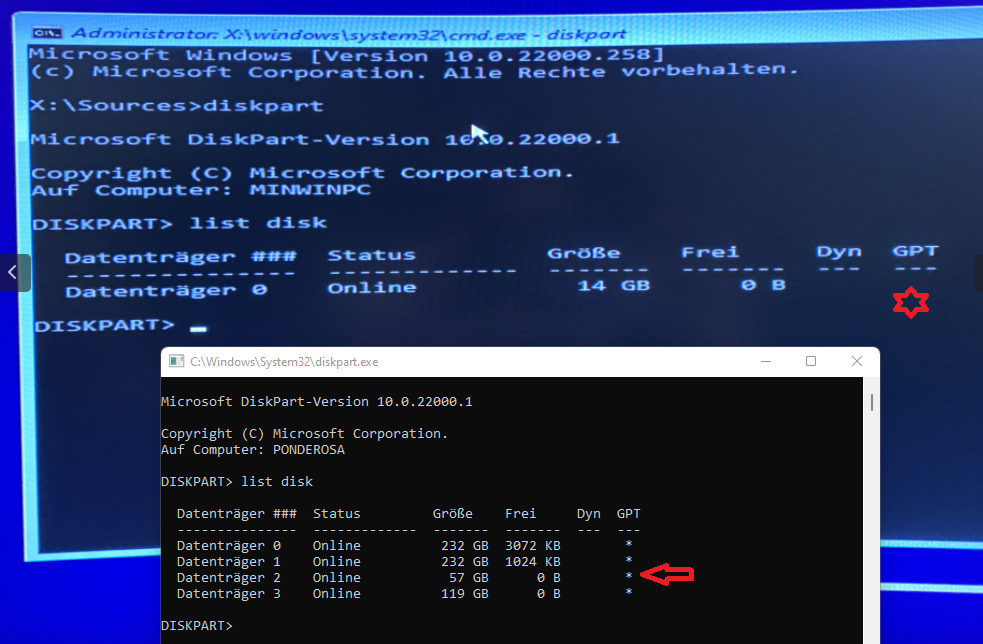Image resolution: width=983 pixels, height=644 pixels.
Task: Click the Online status in the cmd.exe window
Action: [x=372, y=287]
